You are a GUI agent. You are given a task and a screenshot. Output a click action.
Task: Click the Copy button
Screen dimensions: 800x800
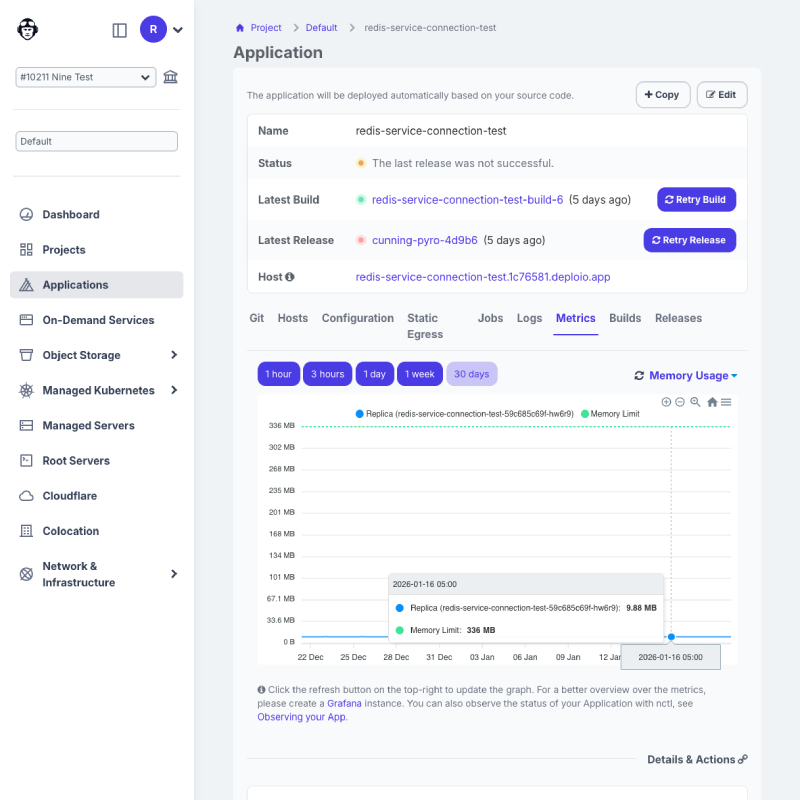[663, 94]
